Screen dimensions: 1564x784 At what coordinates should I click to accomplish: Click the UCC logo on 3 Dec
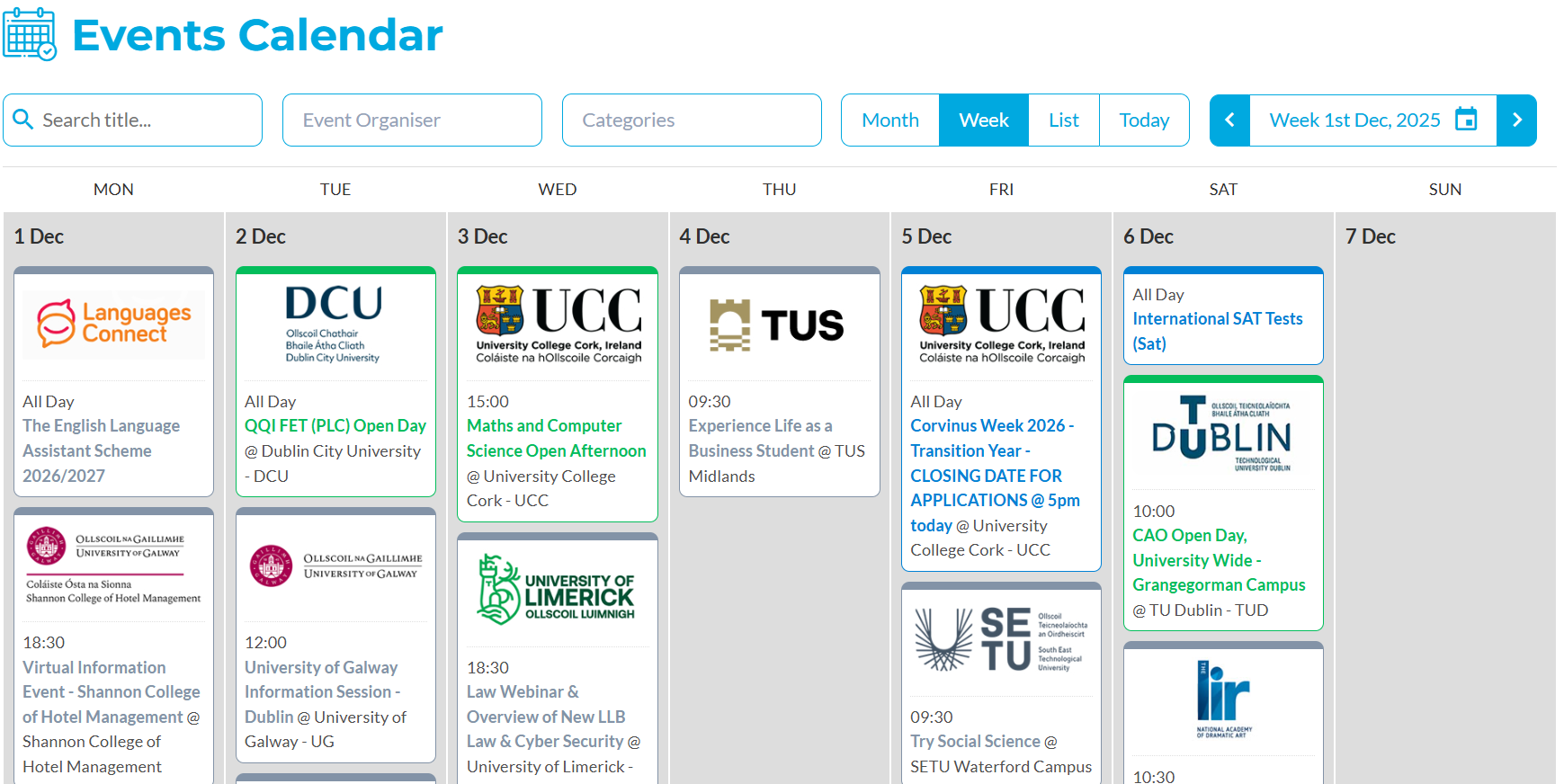[x=559, y=324]
